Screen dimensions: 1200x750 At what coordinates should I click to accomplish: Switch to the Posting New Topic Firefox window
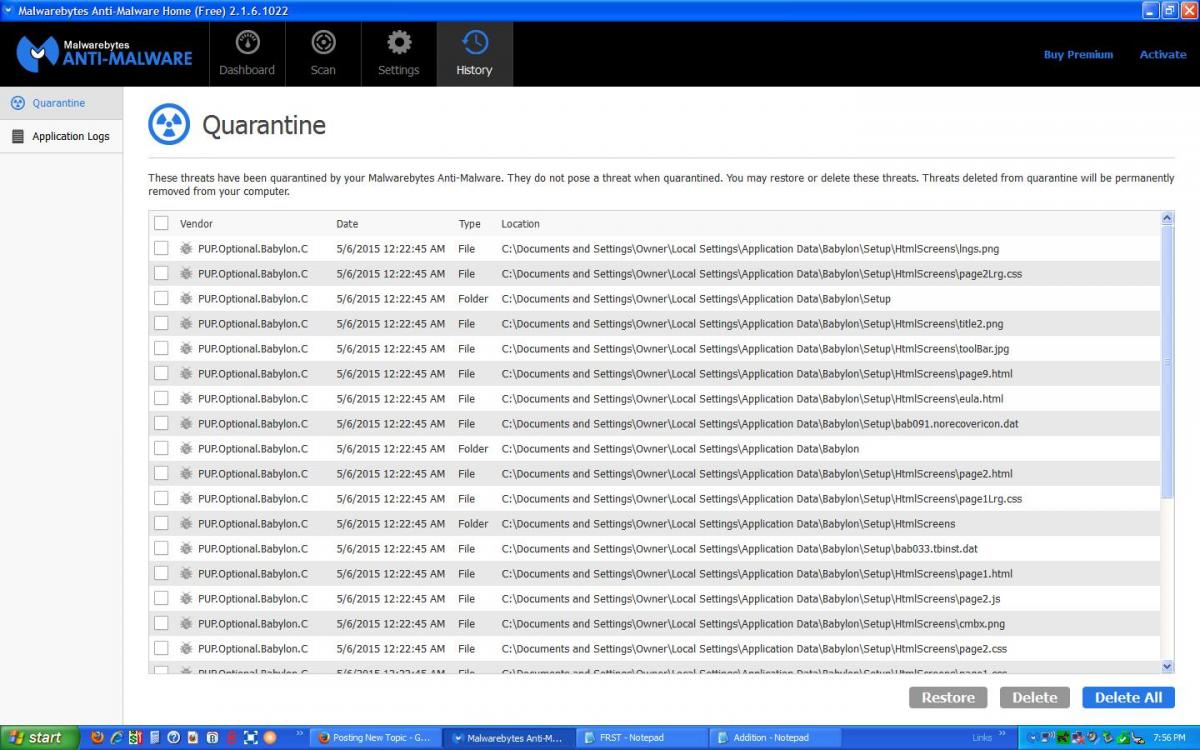point(374,738)
